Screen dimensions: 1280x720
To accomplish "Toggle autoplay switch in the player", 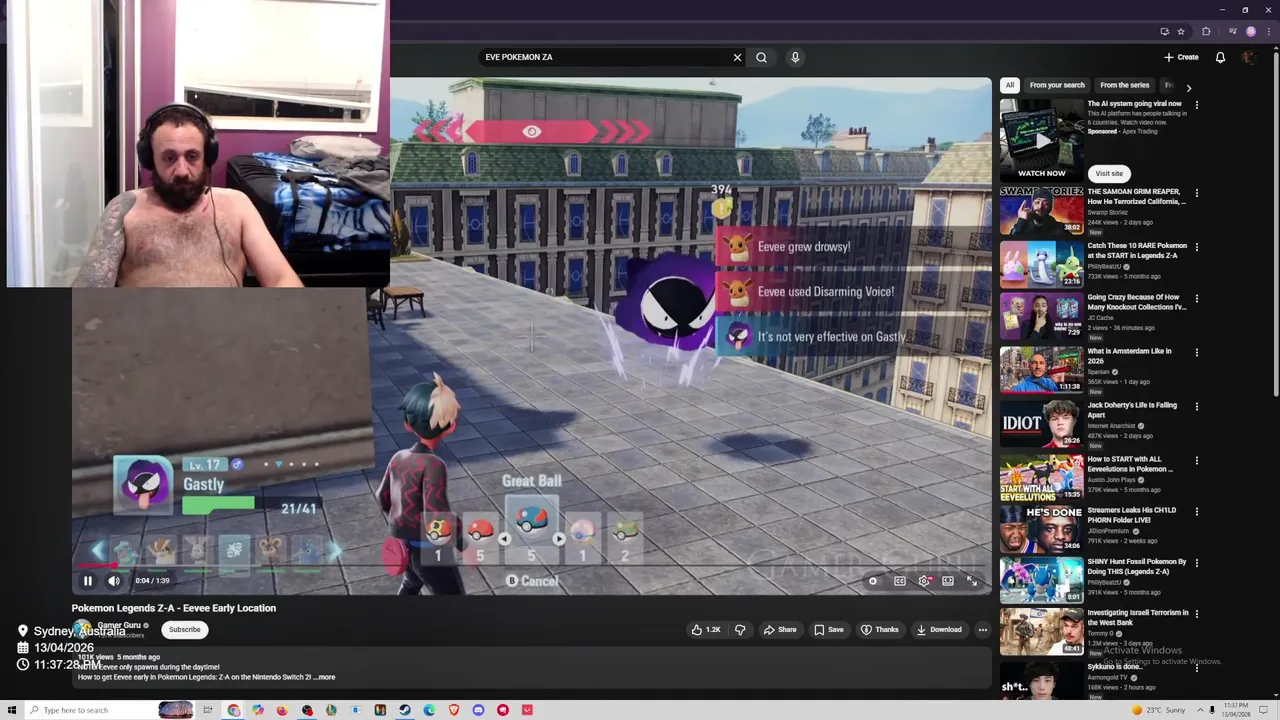I will click(873, 581).
